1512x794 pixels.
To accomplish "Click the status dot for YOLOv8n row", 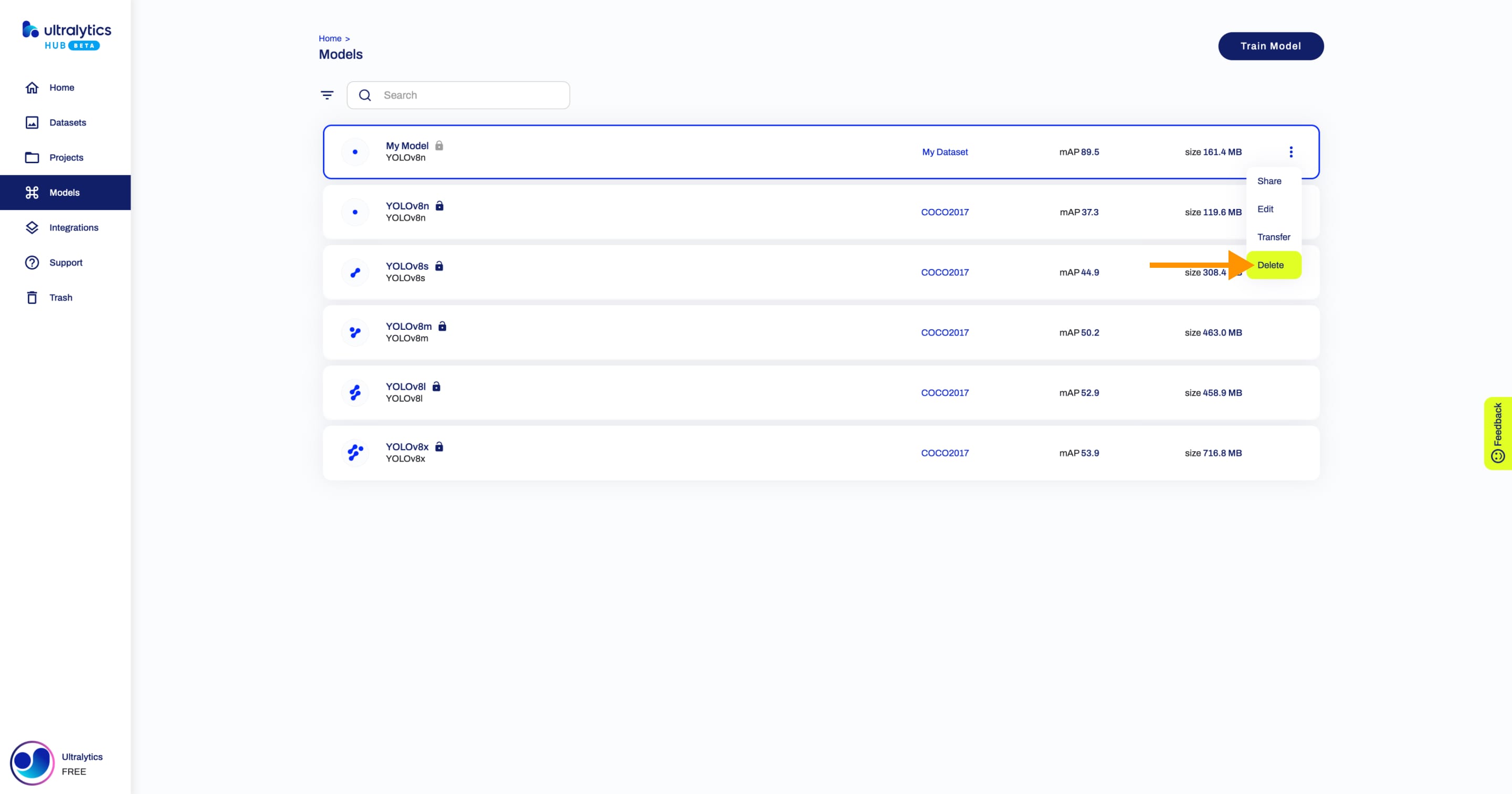I will click(354, 212).
